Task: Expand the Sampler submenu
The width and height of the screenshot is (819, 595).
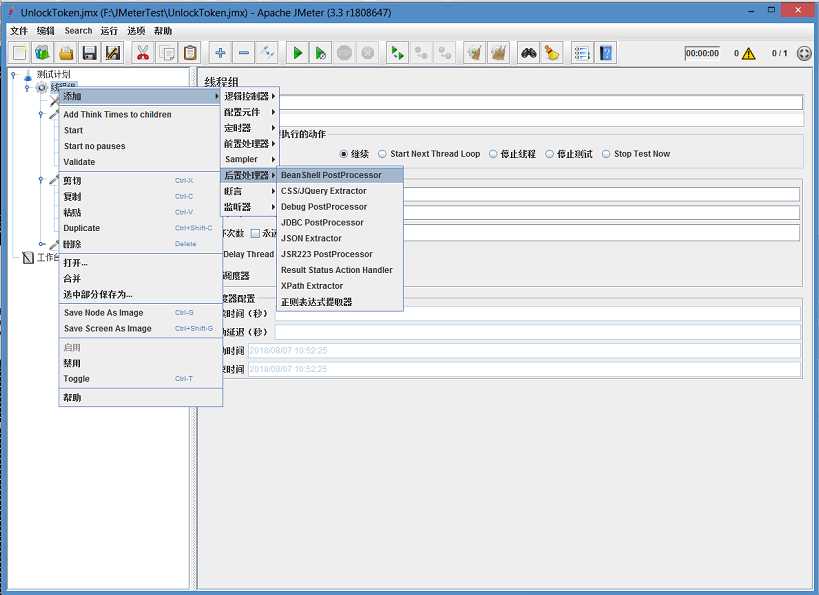Action: (x=249, y=159)
